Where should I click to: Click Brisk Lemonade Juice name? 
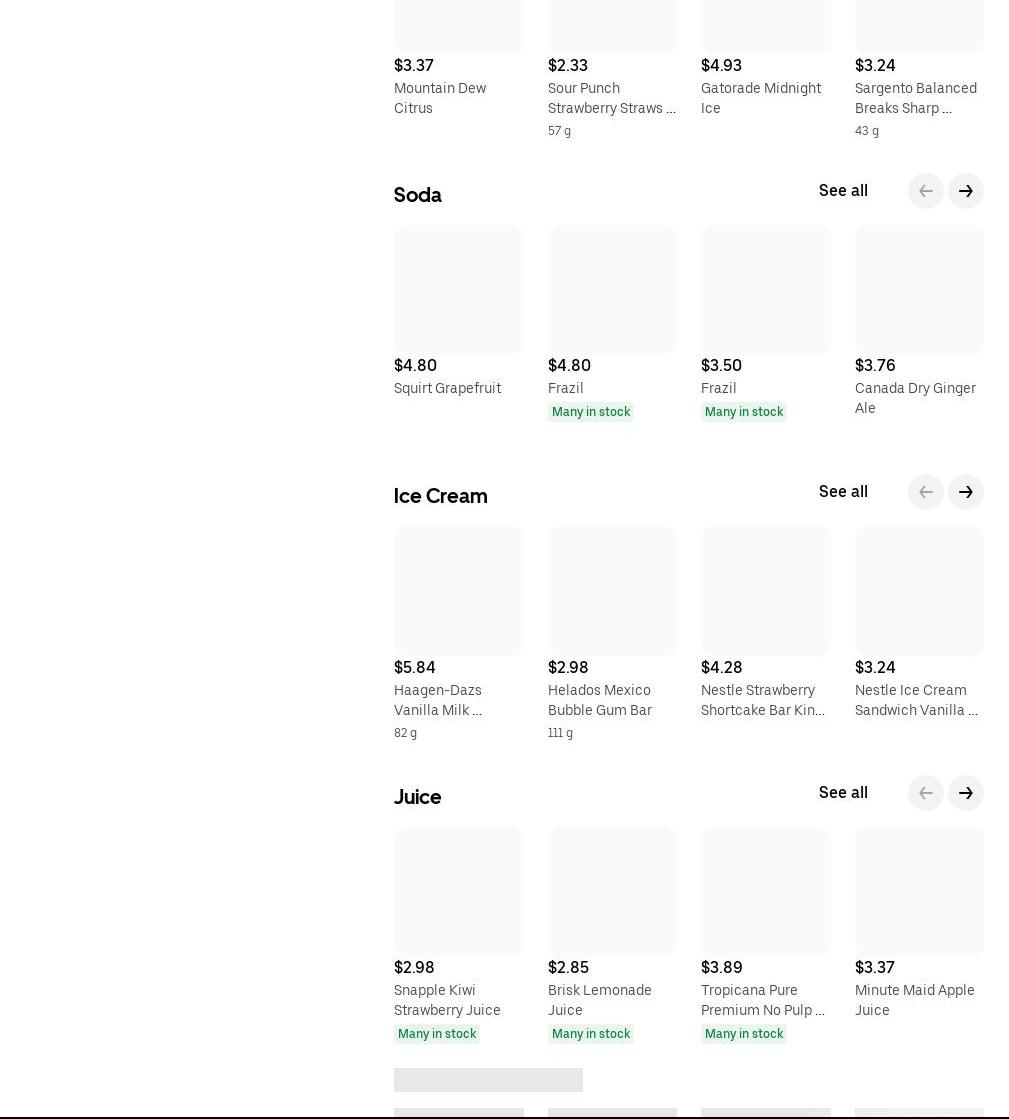[x=599, y=1000]
